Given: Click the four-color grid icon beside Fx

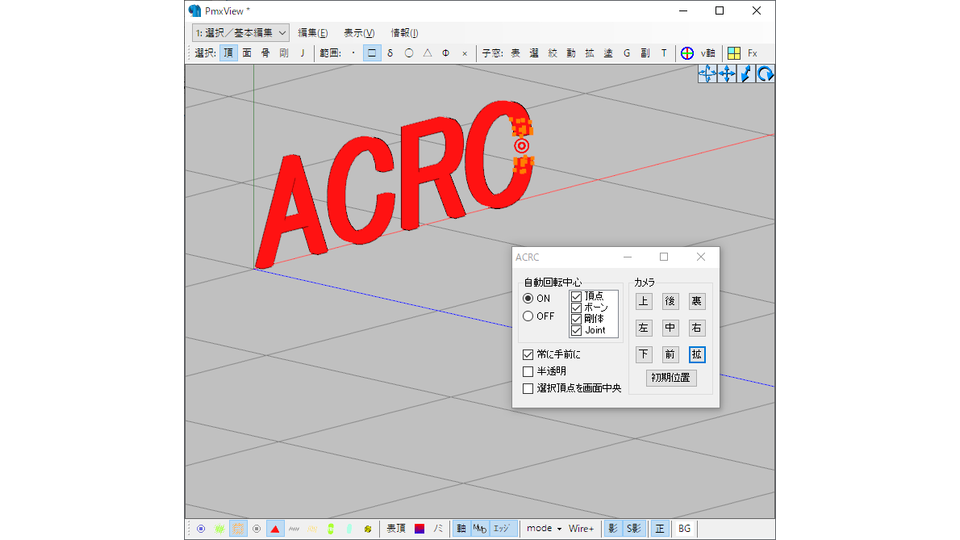Looking at the screenshot, I should pos(734,53).
